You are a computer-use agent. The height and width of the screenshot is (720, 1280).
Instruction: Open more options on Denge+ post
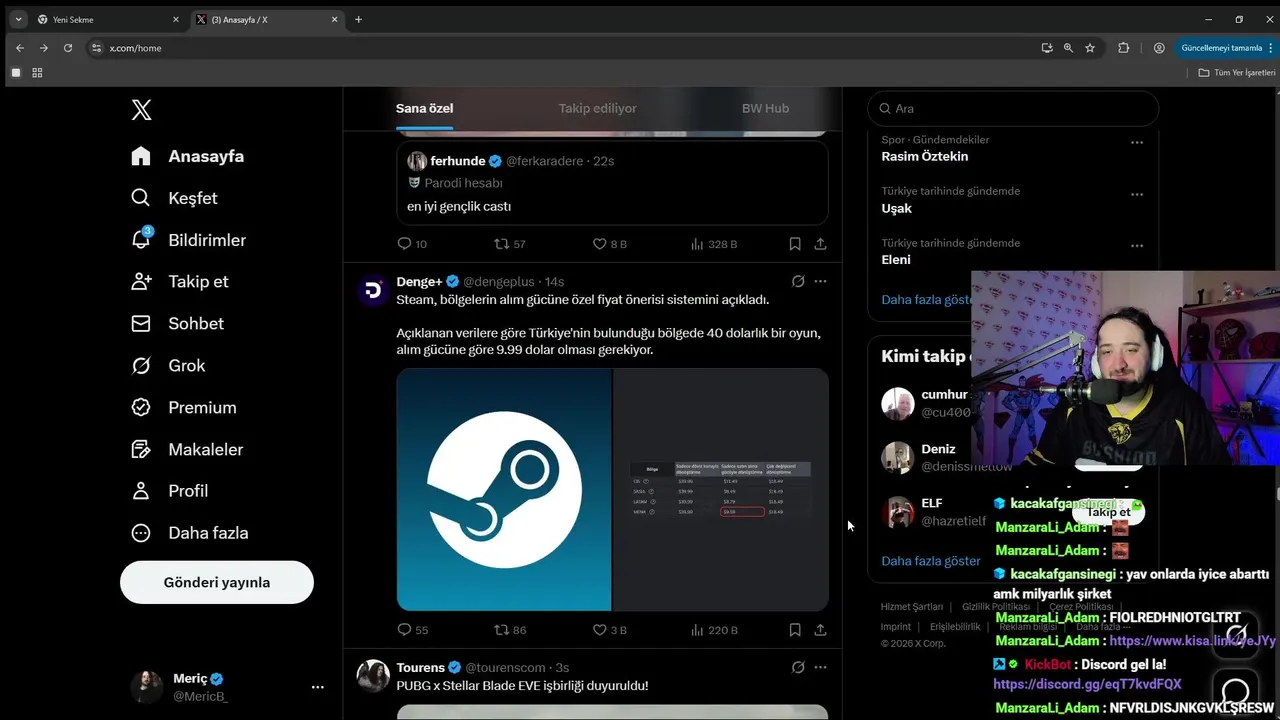point(820,281)
